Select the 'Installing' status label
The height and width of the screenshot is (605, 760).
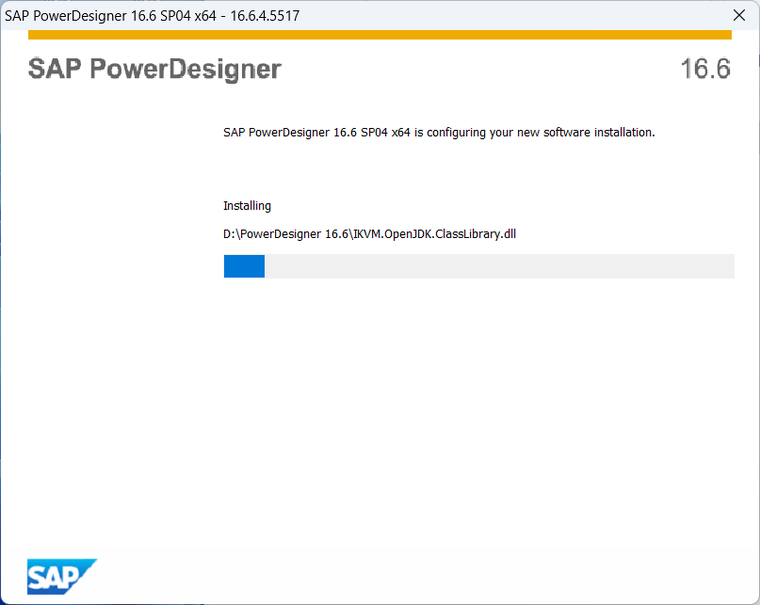click(247, 206)
